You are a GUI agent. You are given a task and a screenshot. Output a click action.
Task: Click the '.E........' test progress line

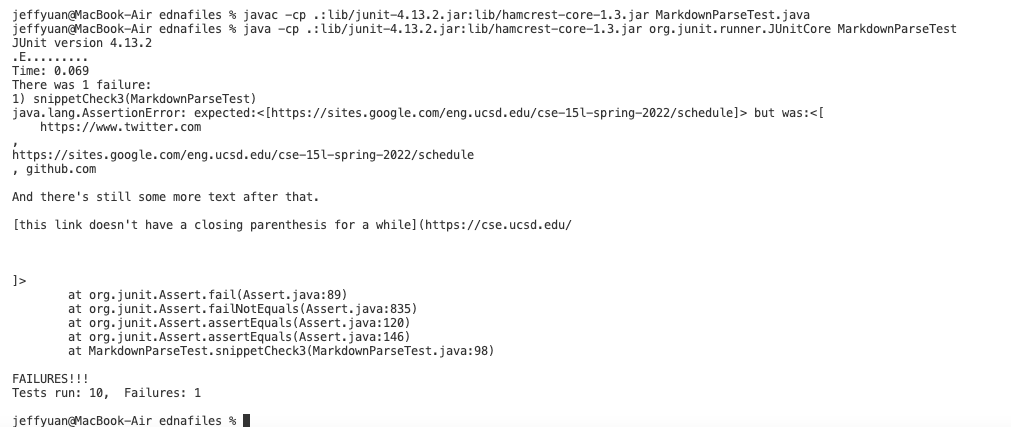pos(50,57)
